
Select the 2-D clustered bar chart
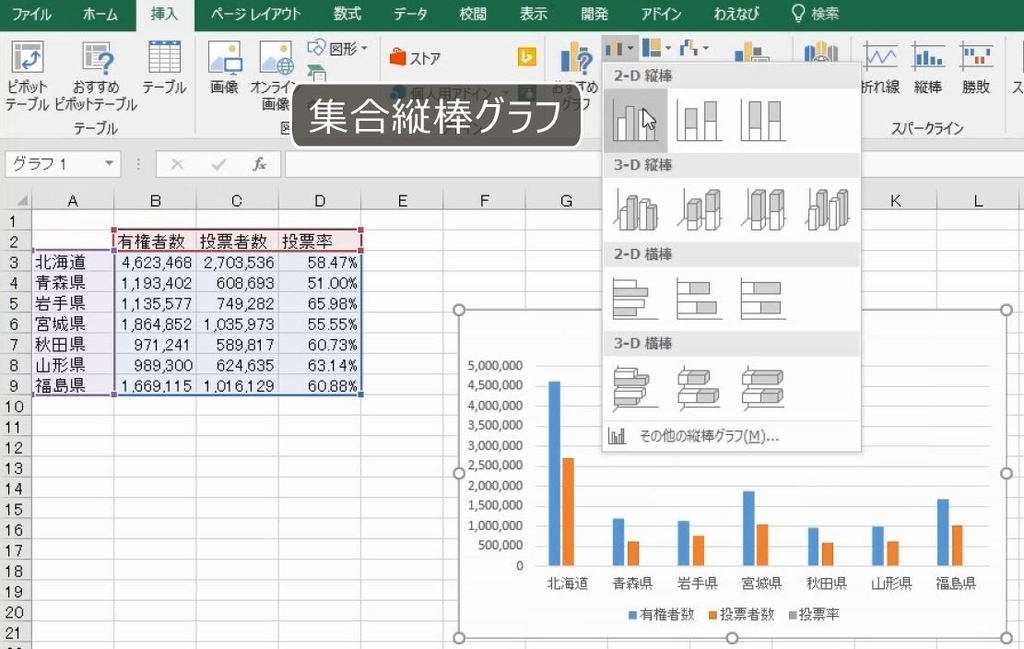635,299
